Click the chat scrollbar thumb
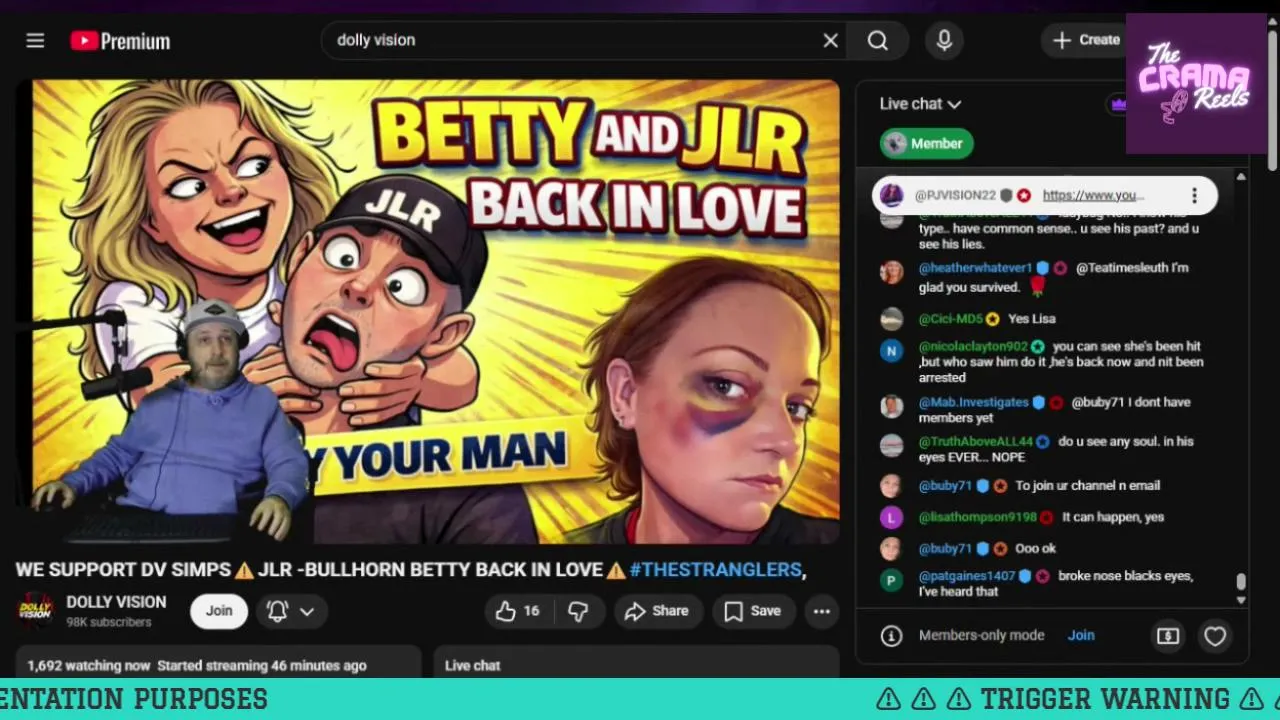 1241,582
